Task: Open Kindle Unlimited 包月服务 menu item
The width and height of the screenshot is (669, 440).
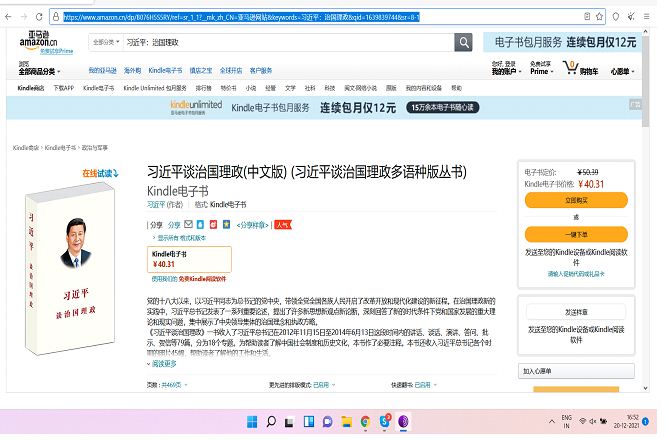Action: pos(155,88)
